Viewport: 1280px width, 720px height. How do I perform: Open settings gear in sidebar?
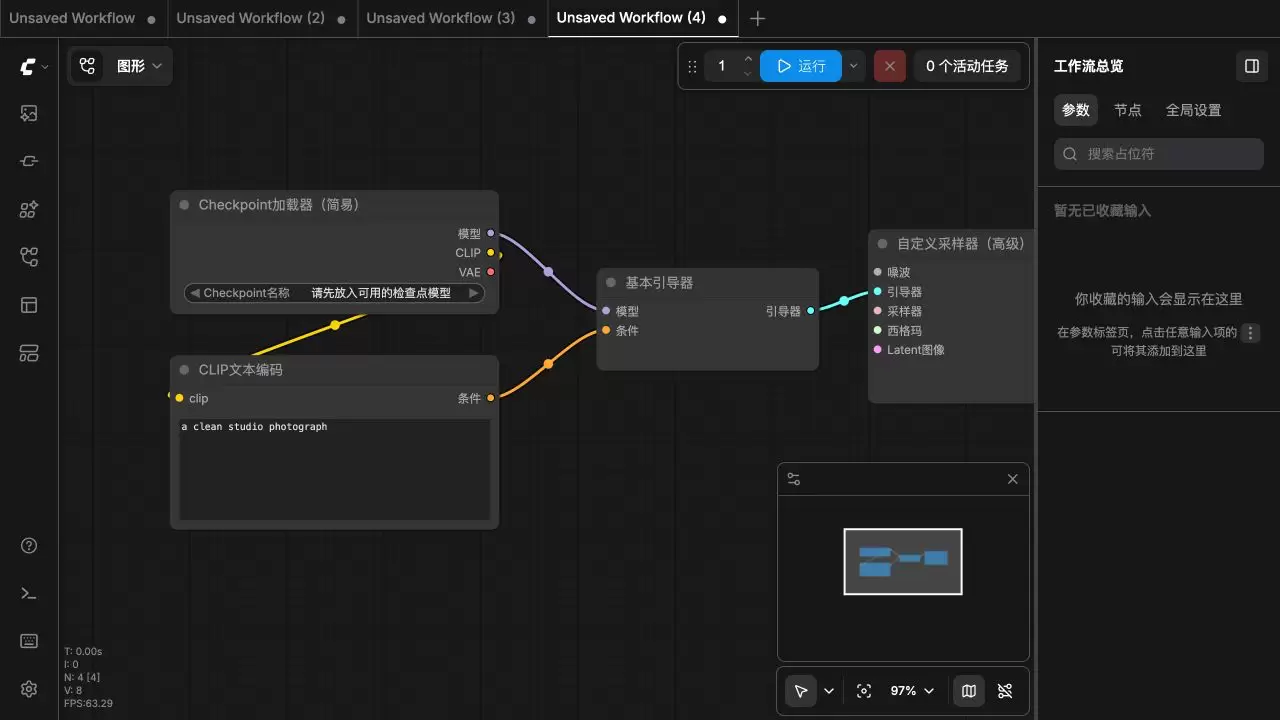pyautogui.click(x=29, y=689)
